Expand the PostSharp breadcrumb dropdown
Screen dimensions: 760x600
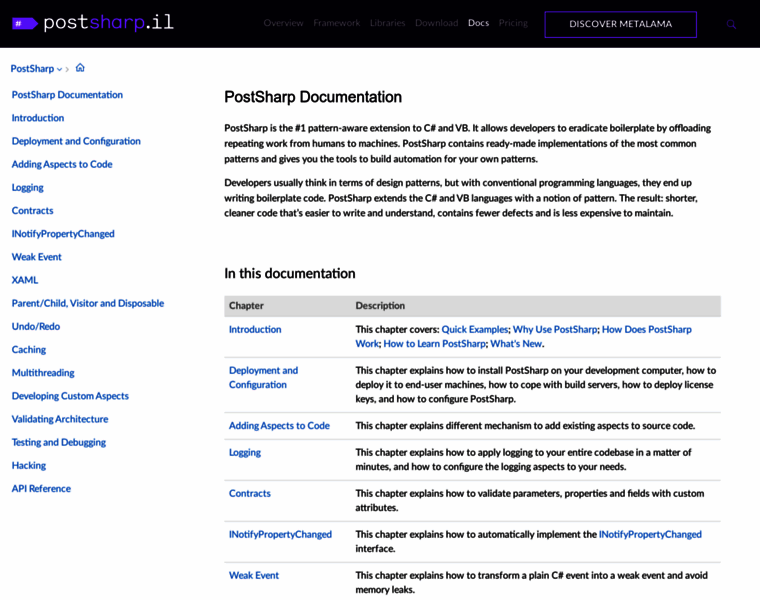pos(60,69)
